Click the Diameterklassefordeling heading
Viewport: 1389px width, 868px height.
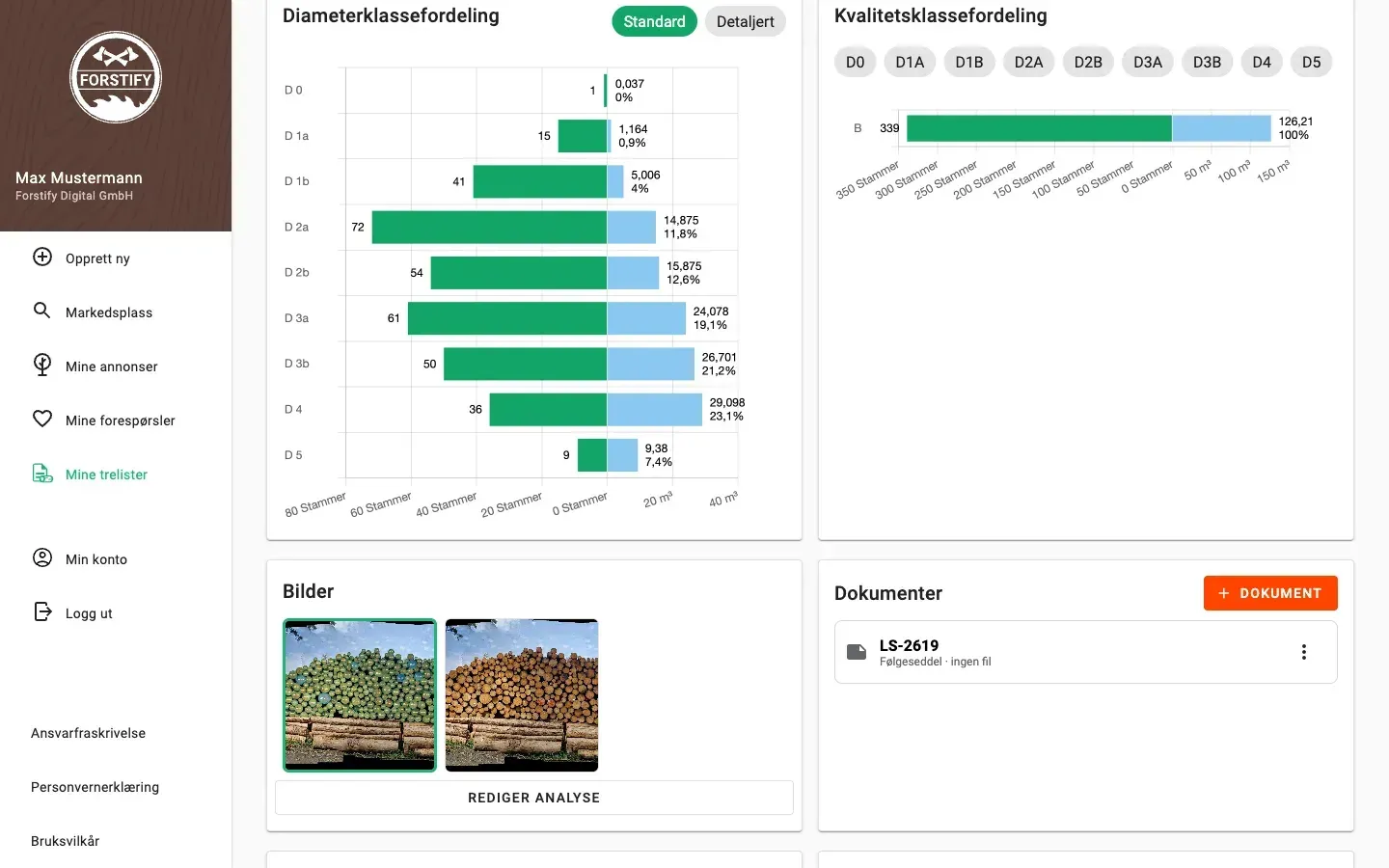pyautogui.click(x=391, y=15)
